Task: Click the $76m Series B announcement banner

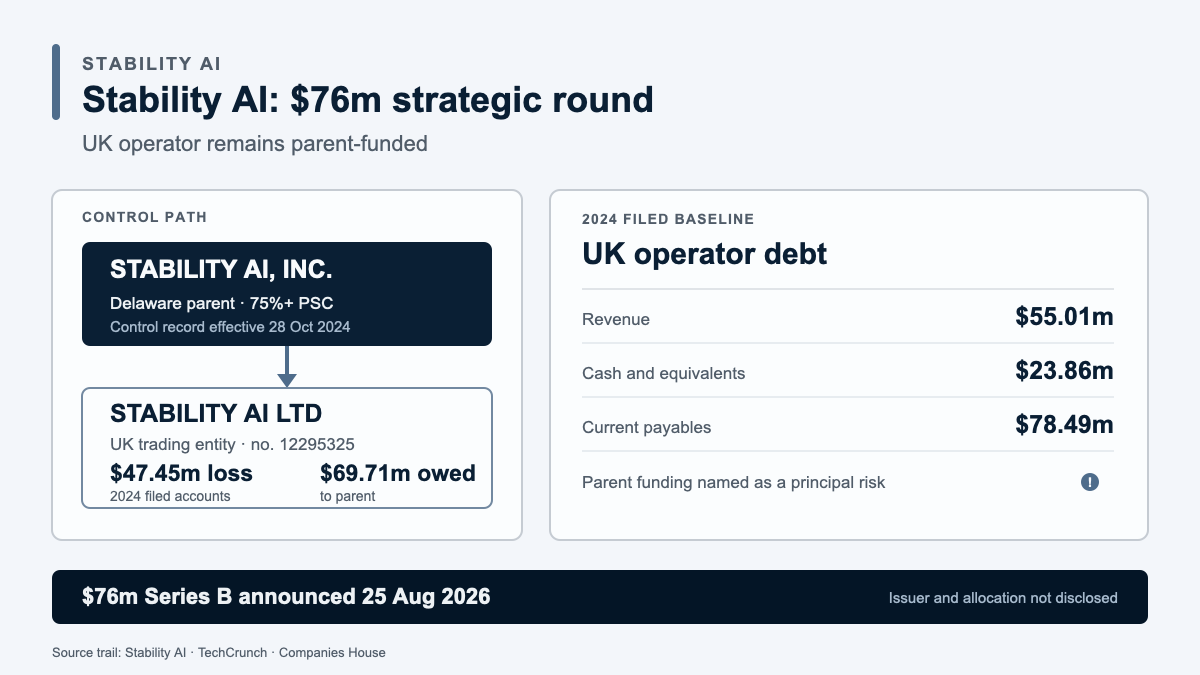Action: pyautogui.click(x=600, y=597)
